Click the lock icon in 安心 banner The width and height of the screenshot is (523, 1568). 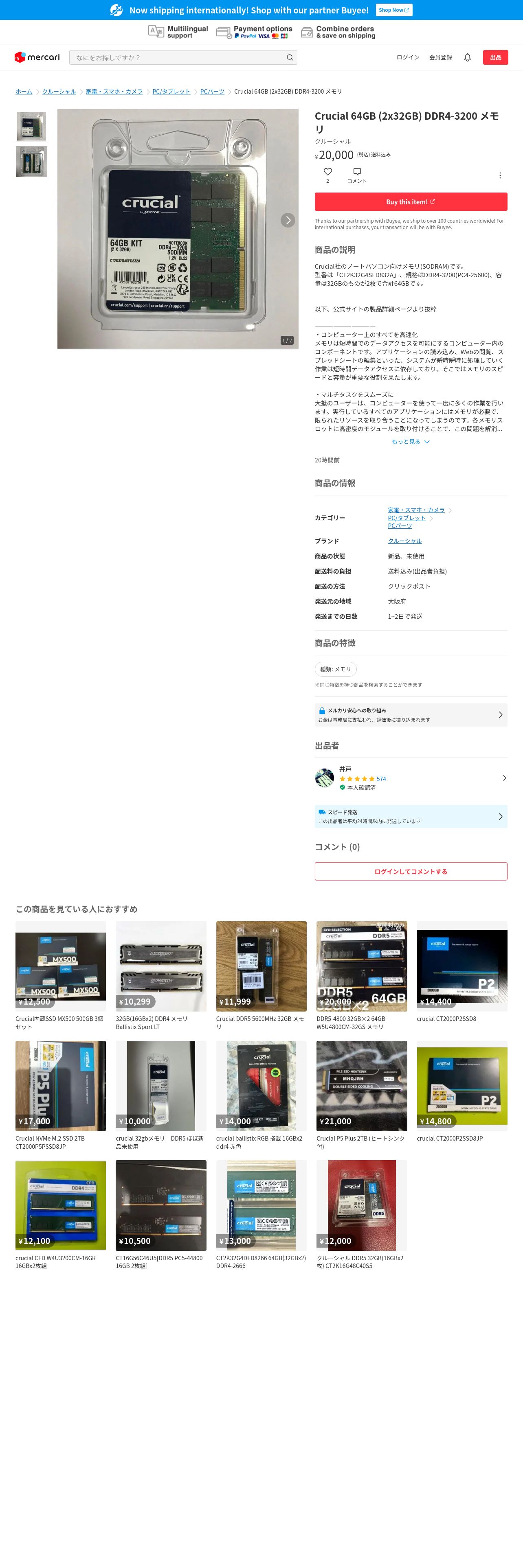click(x=322, y=710)
